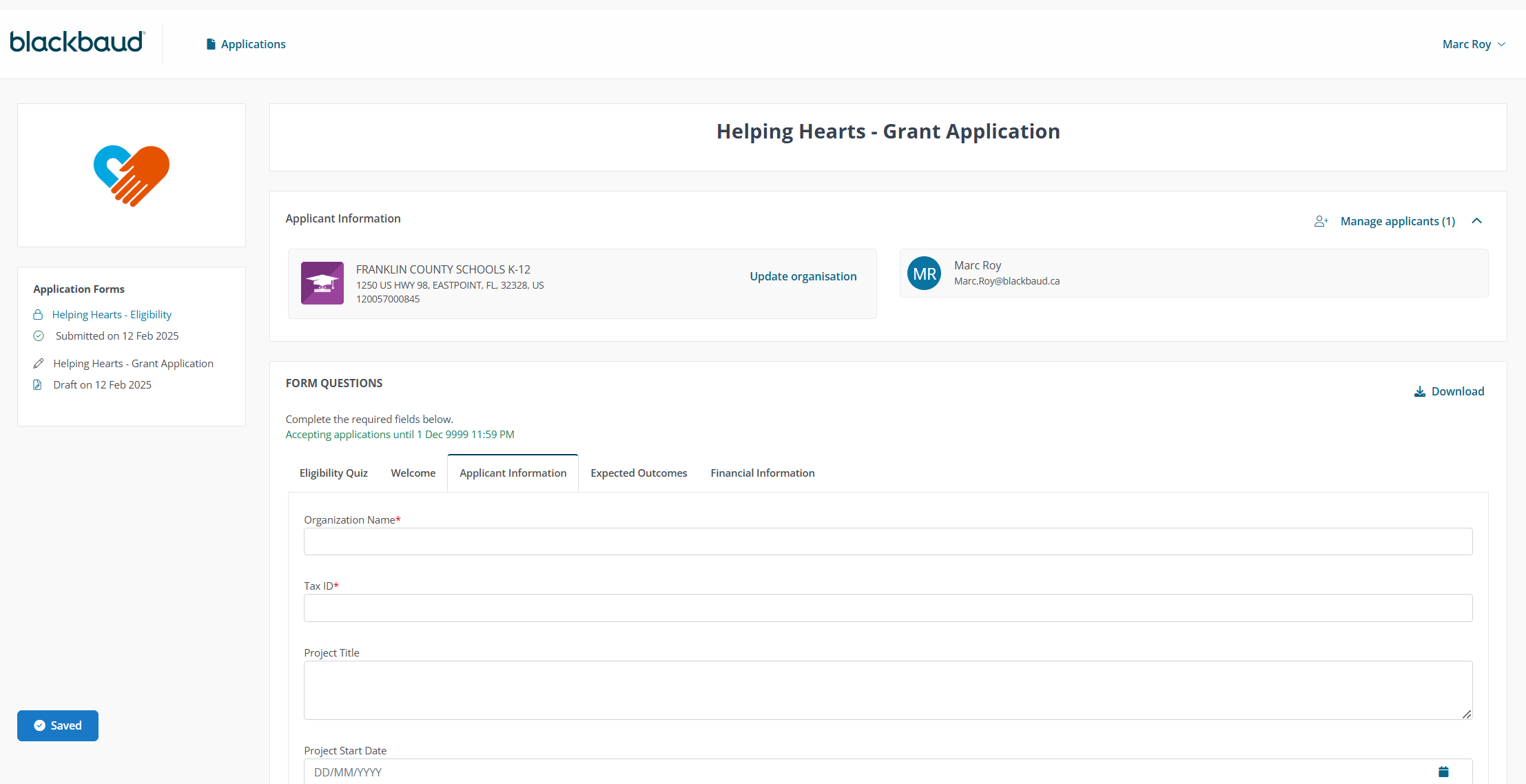Click the Download arrow icon
Image resolution: width=1526 pixels, height=784 pixels.
click(x=1420, y=392)
